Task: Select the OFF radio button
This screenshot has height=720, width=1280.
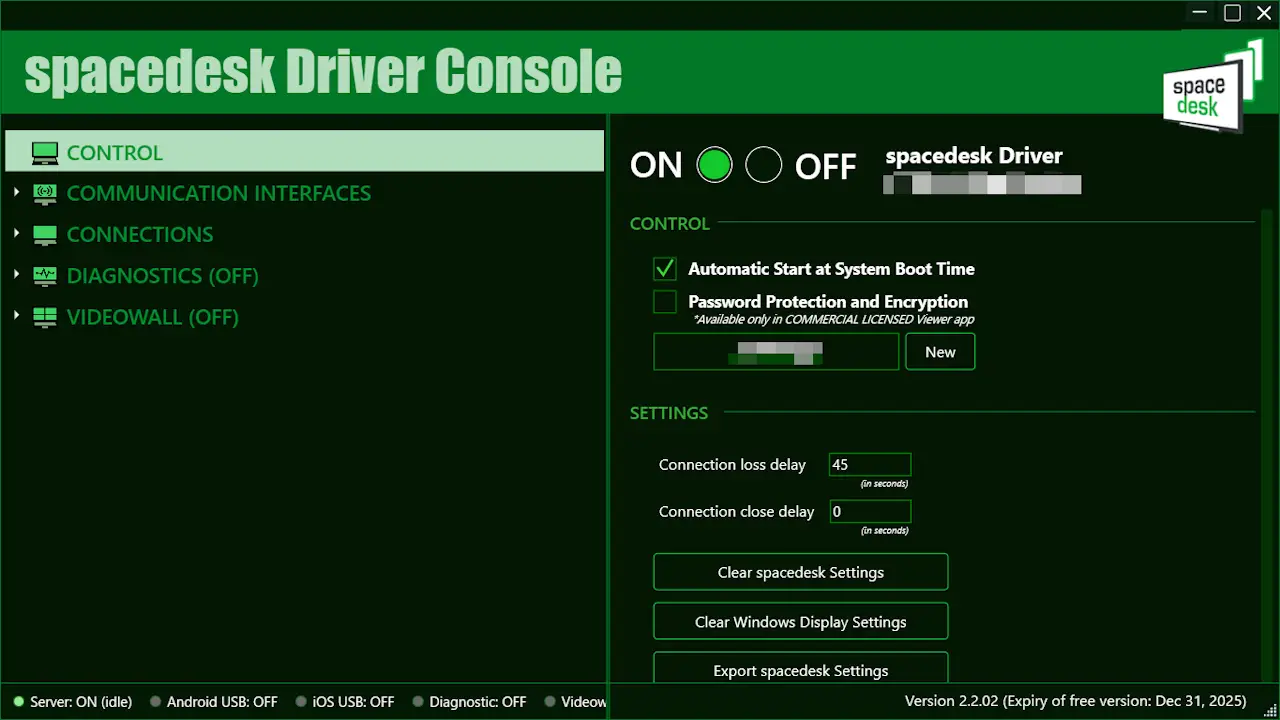Action: 764,165
